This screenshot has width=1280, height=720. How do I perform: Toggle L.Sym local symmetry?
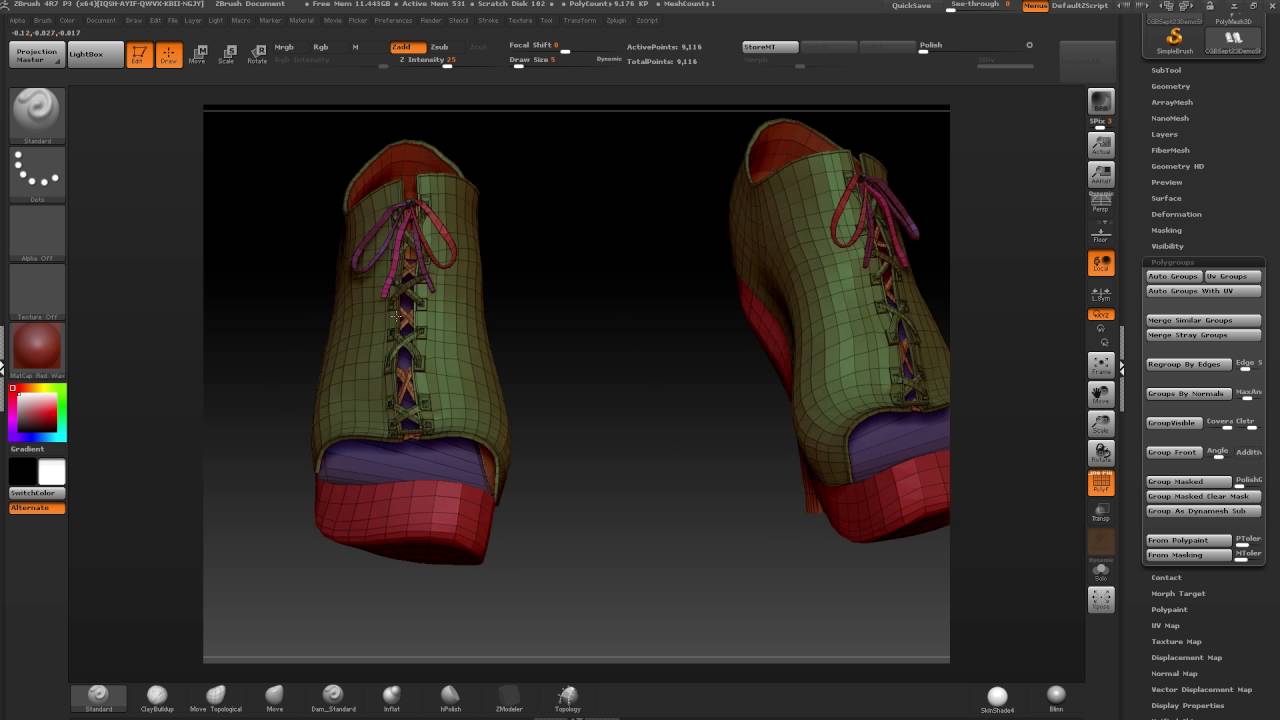pos(1101,294)
